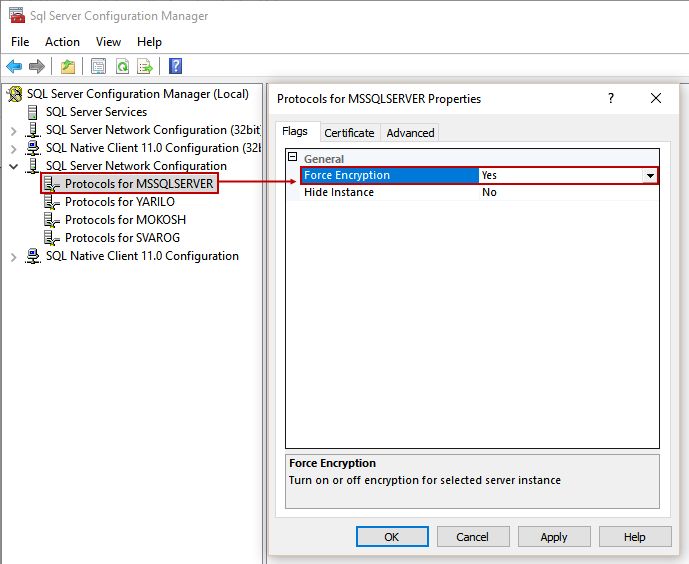Click the dialog Help button
This screenshot has height=564, width=689.
coord(635,537)
